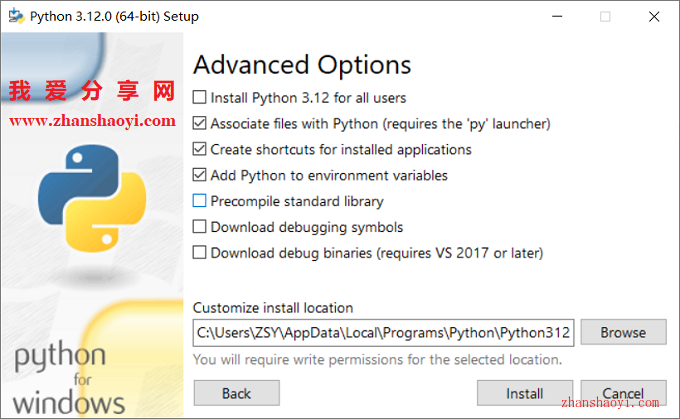Go Back to the previous setup page

point(236,393)
